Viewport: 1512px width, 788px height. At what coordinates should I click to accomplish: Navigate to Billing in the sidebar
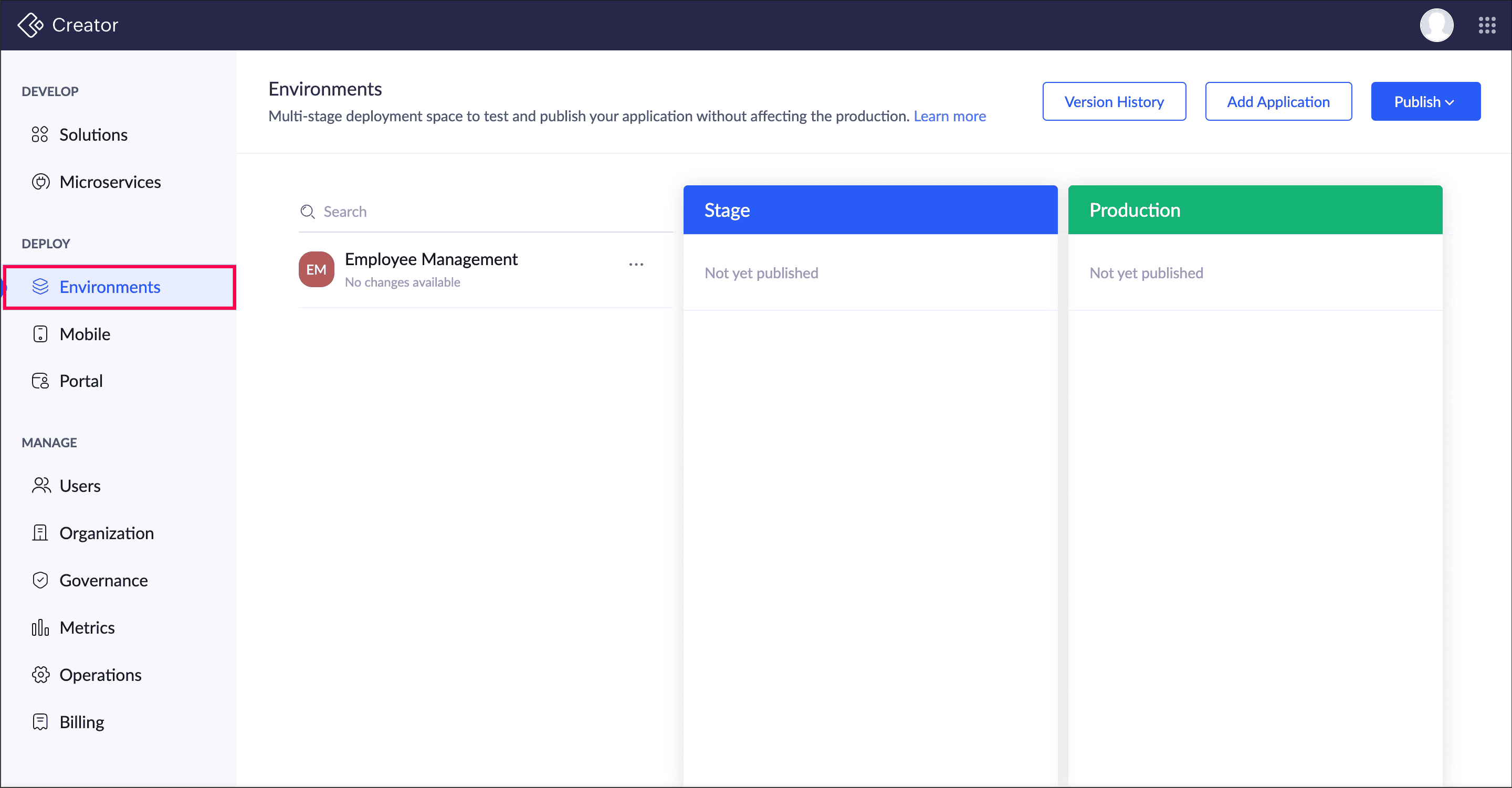(x=81, y=722)
